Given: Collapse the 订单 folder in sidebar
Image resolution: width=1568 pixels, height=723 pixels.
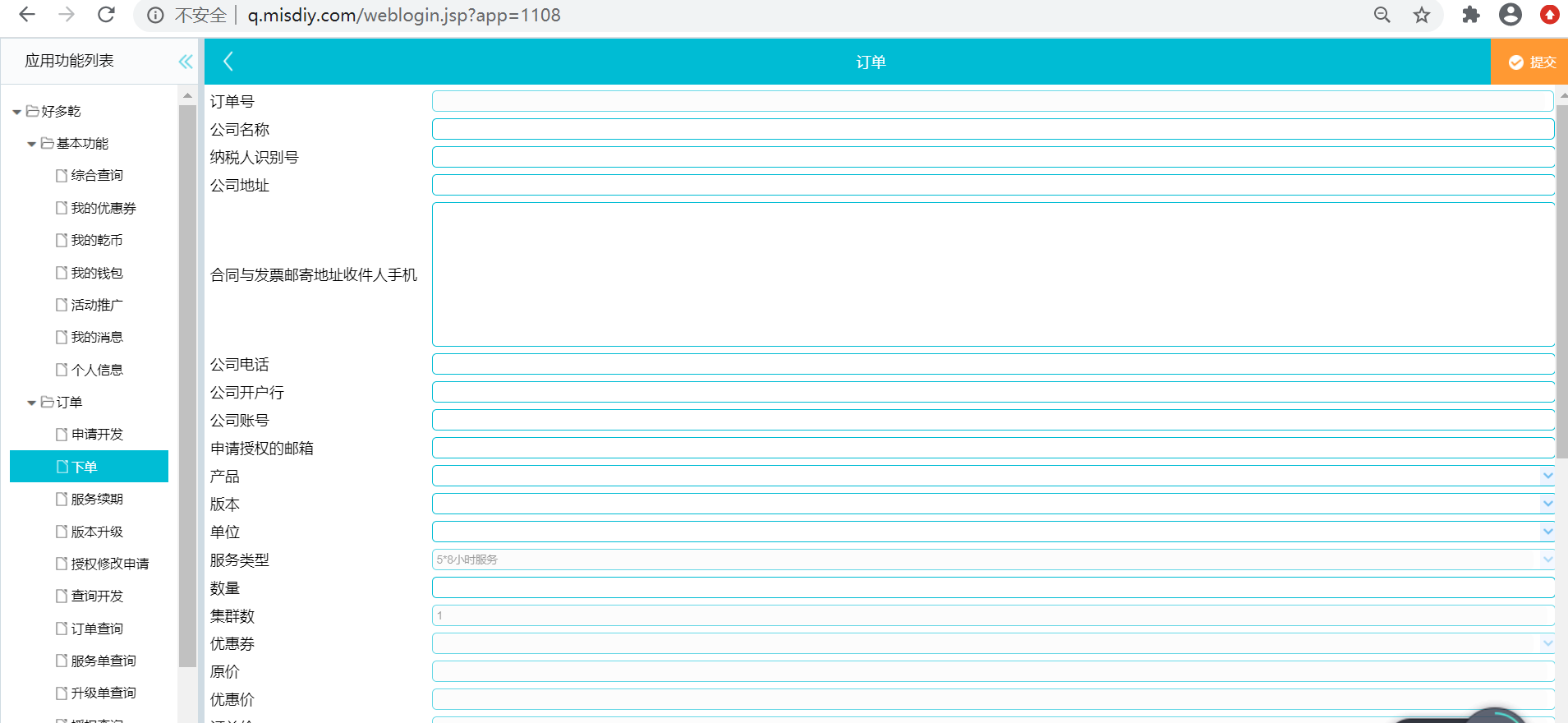Looking at the screenshot, I should pos(31,403).
